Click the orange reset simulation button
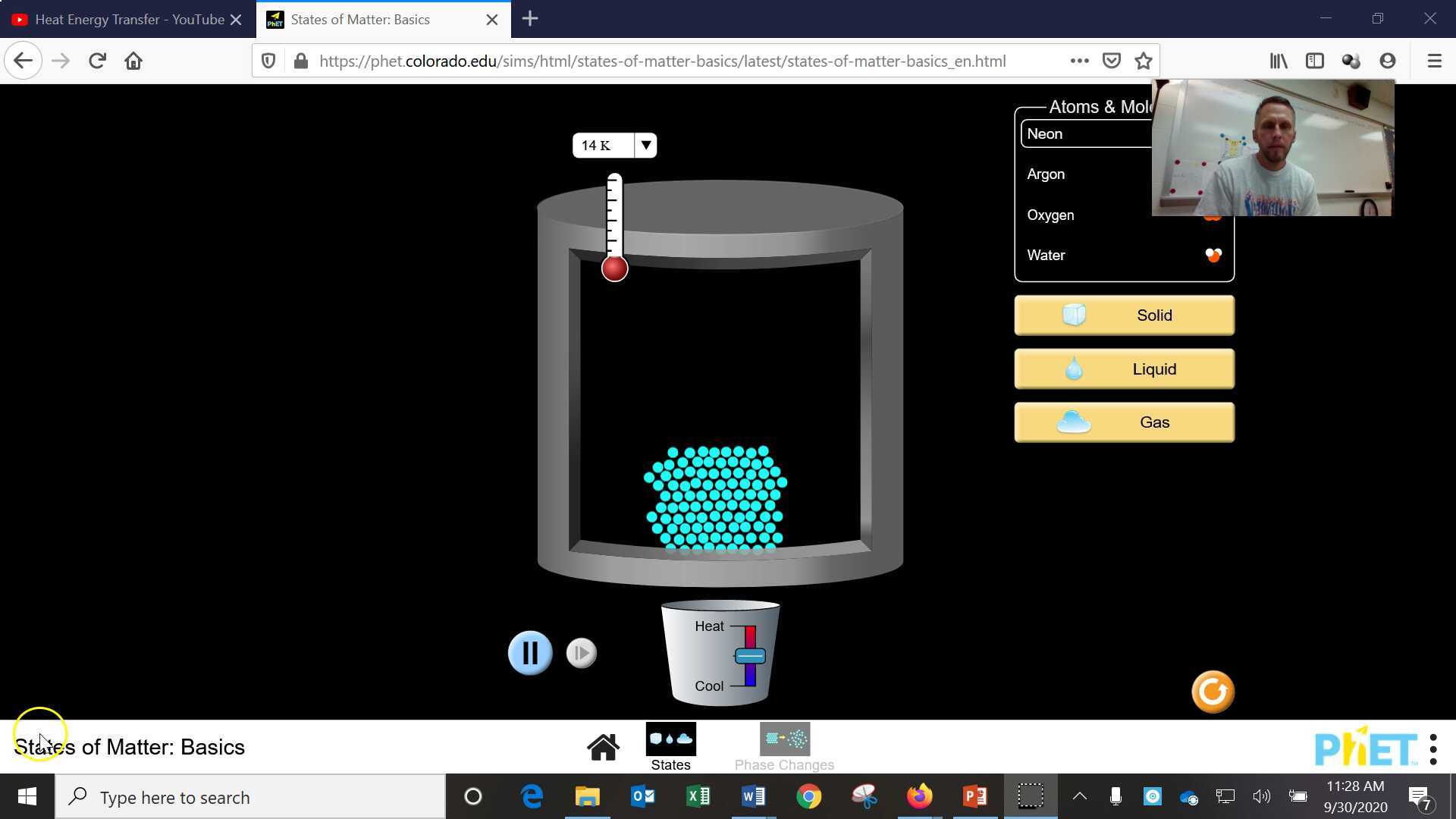1456x819 pixels. pyautogui.click(x=1212, y=692)
